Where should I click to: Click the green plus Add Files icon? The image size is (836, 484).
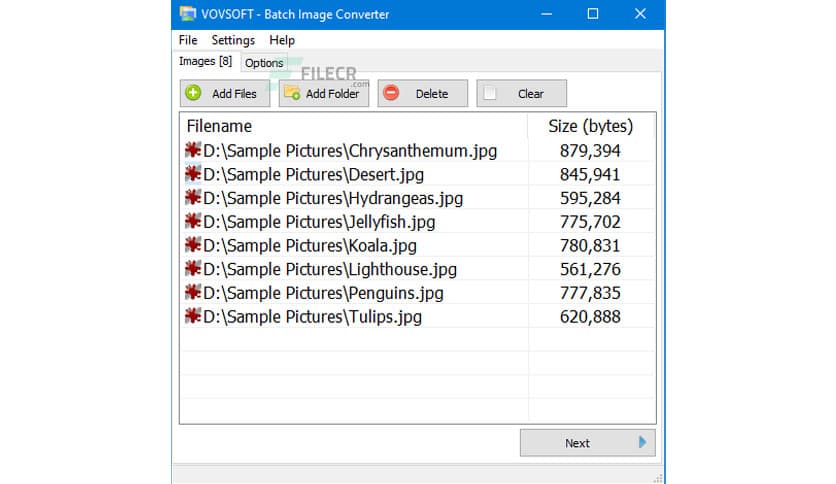[x=193, y=93]
